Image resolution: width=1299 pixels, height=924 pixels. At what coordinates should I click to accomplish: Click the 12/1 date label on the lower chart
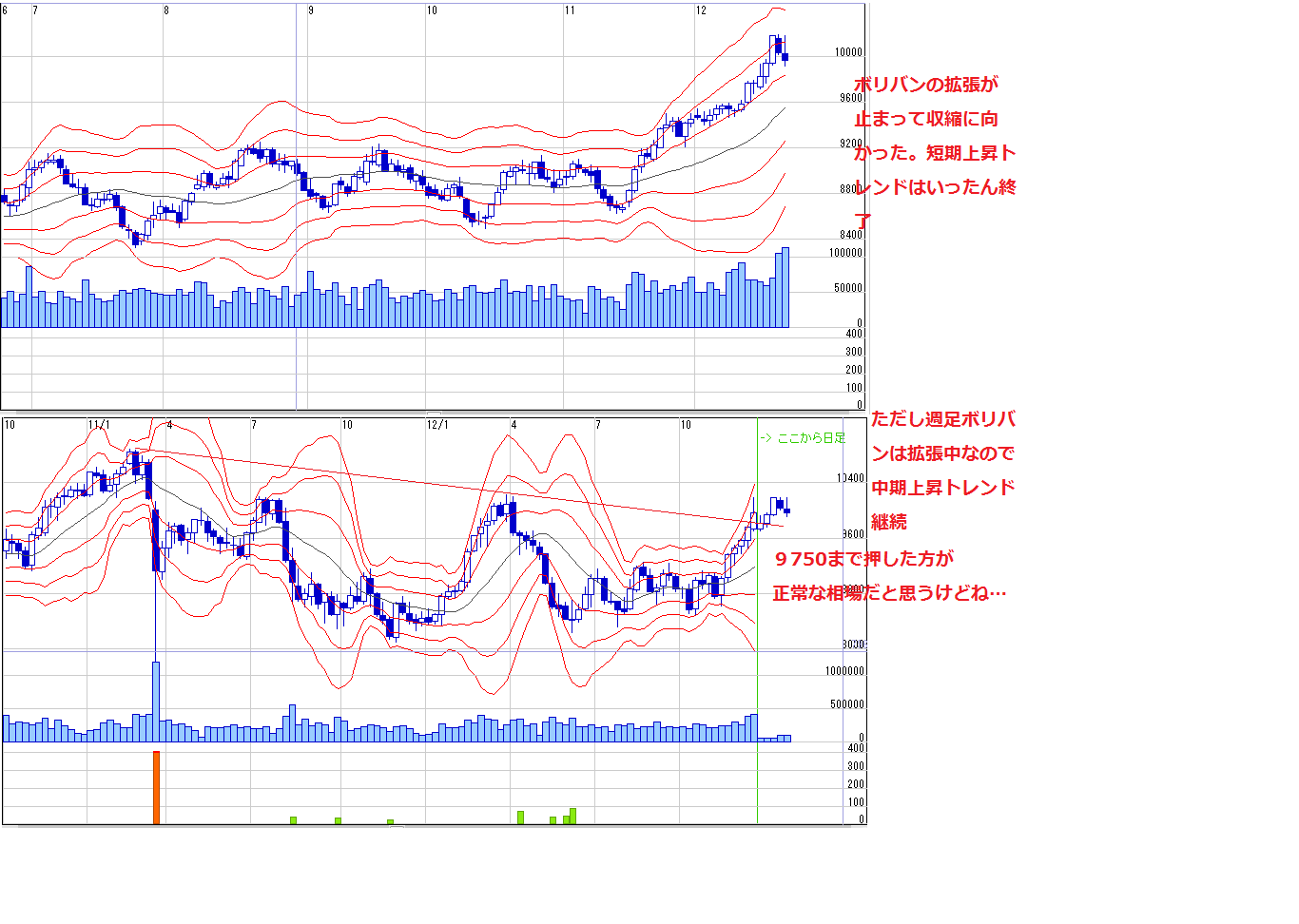[436, 425]
